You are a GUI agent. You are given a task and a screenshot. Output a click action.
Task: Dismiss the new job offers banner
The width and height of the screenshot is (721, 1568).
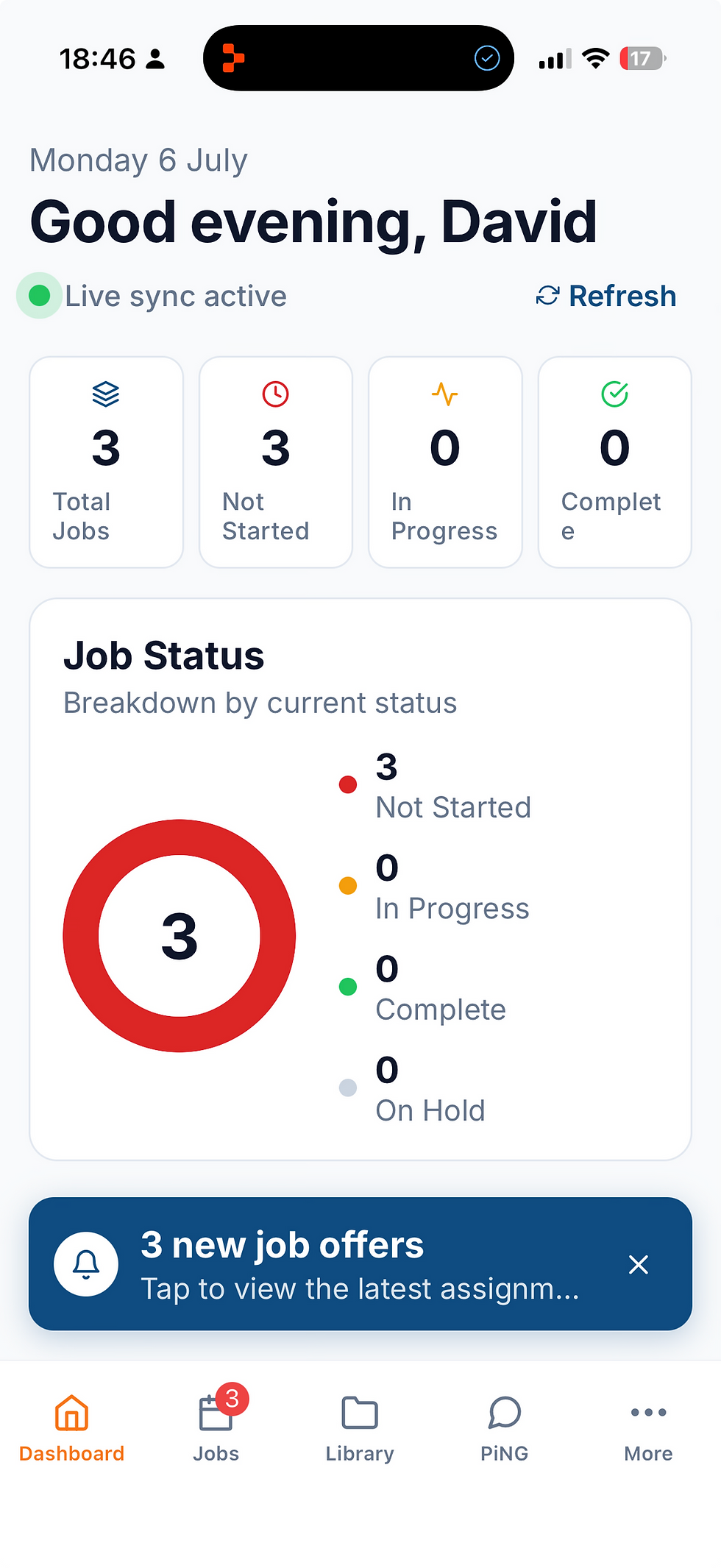point(639,1264)
